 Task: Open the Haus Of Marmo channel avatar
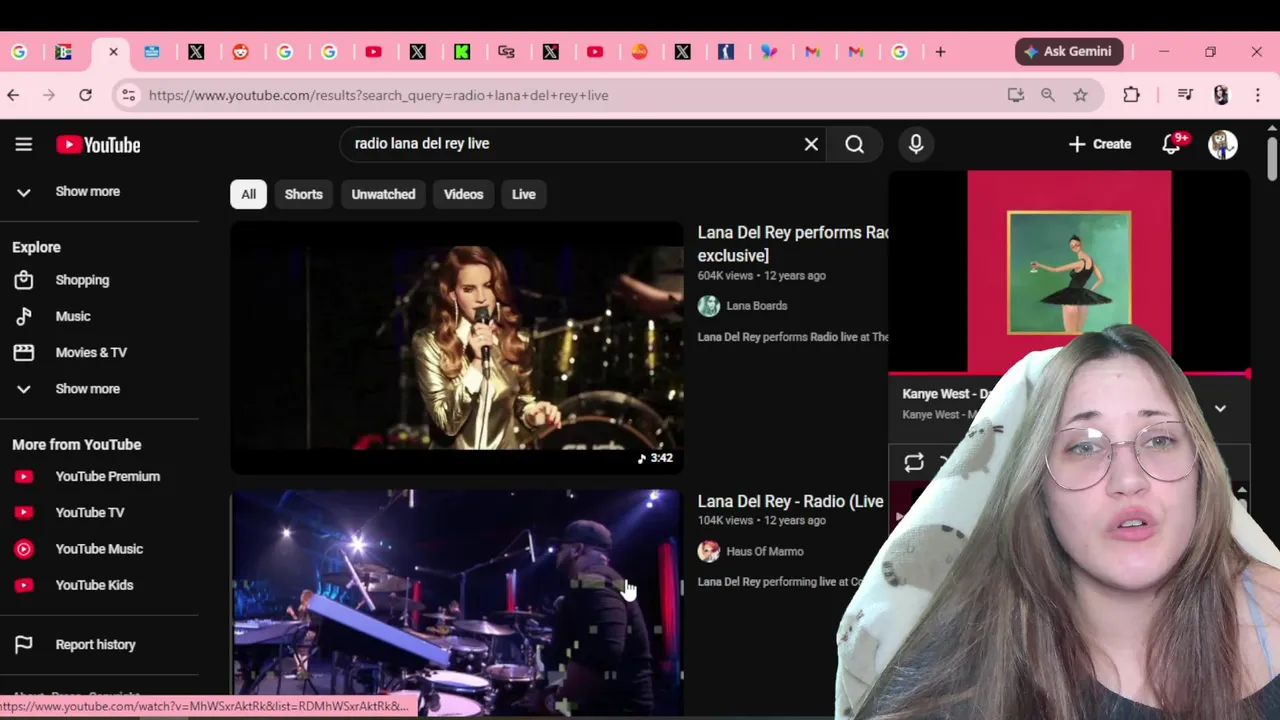[x=709, y=551]
